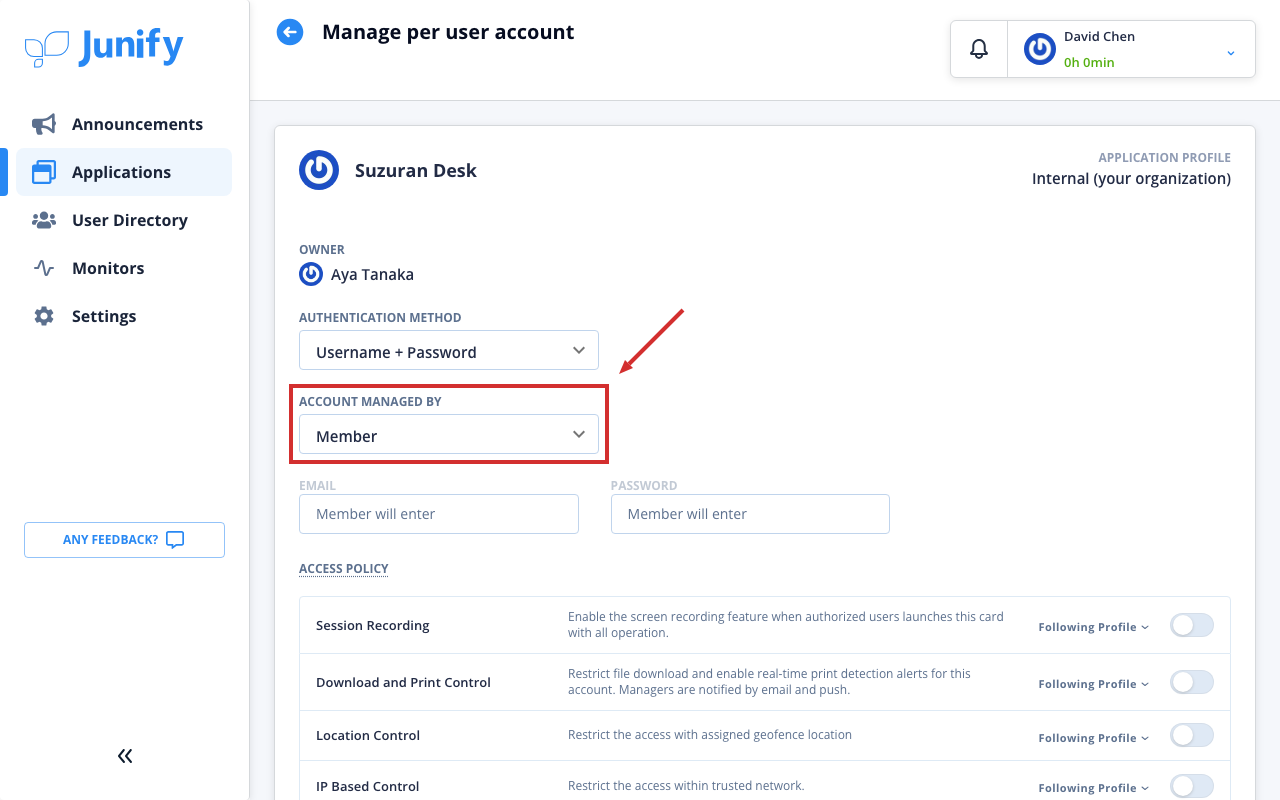Toggle Download and Print Control switch
The image size is (1280, 800).
(1192, 683)
